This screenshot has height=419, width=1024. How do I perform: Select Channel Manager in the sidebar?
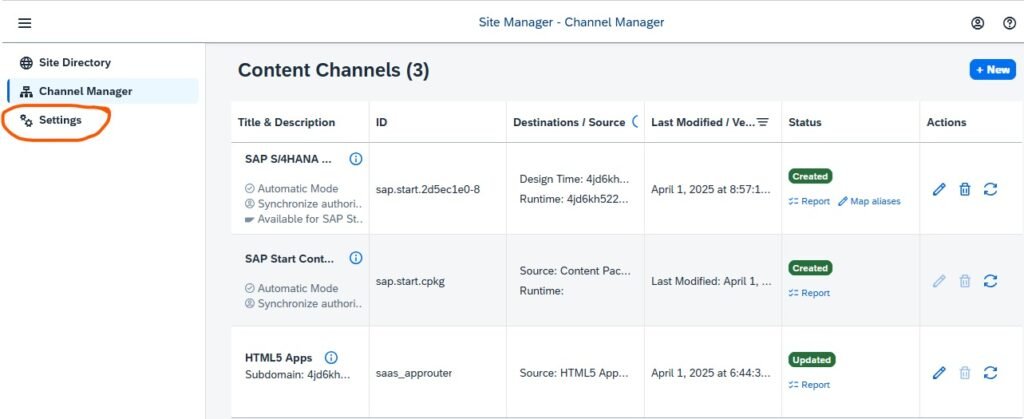[85, 91]
